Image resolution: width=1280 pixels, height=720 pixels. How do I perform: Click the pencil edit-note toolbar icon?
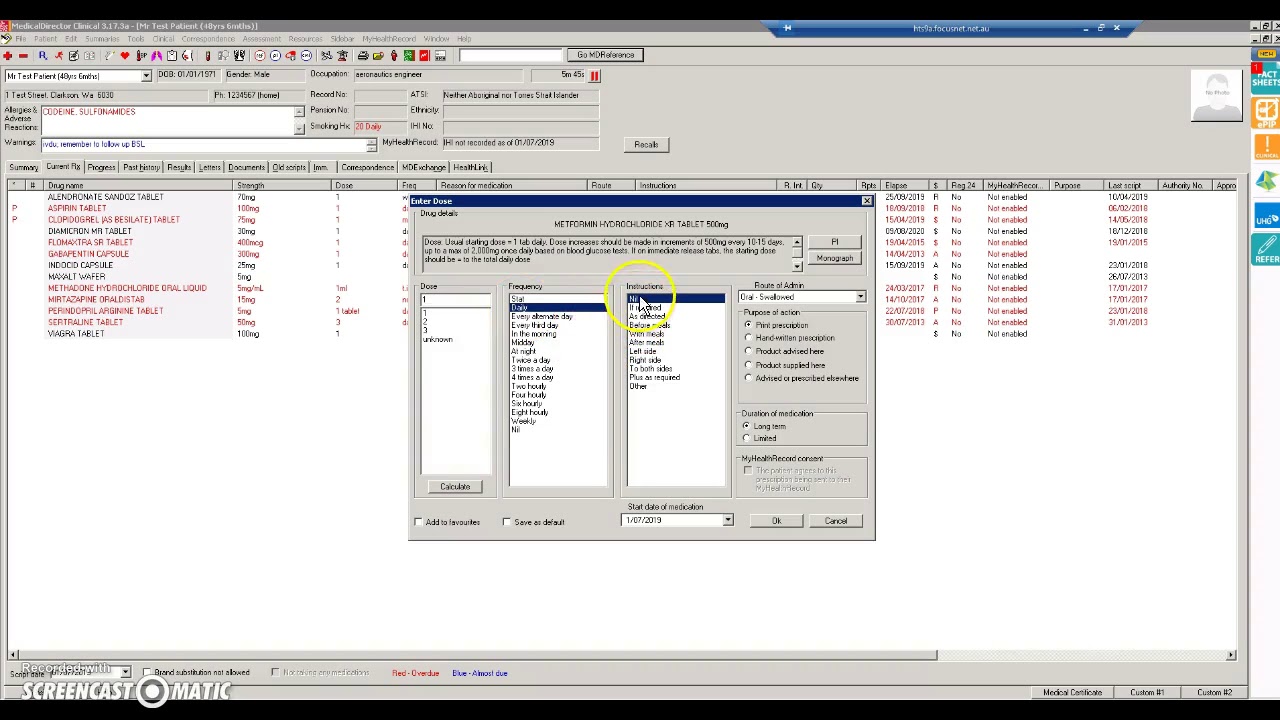pyautogui.click(x=74, y=55)
